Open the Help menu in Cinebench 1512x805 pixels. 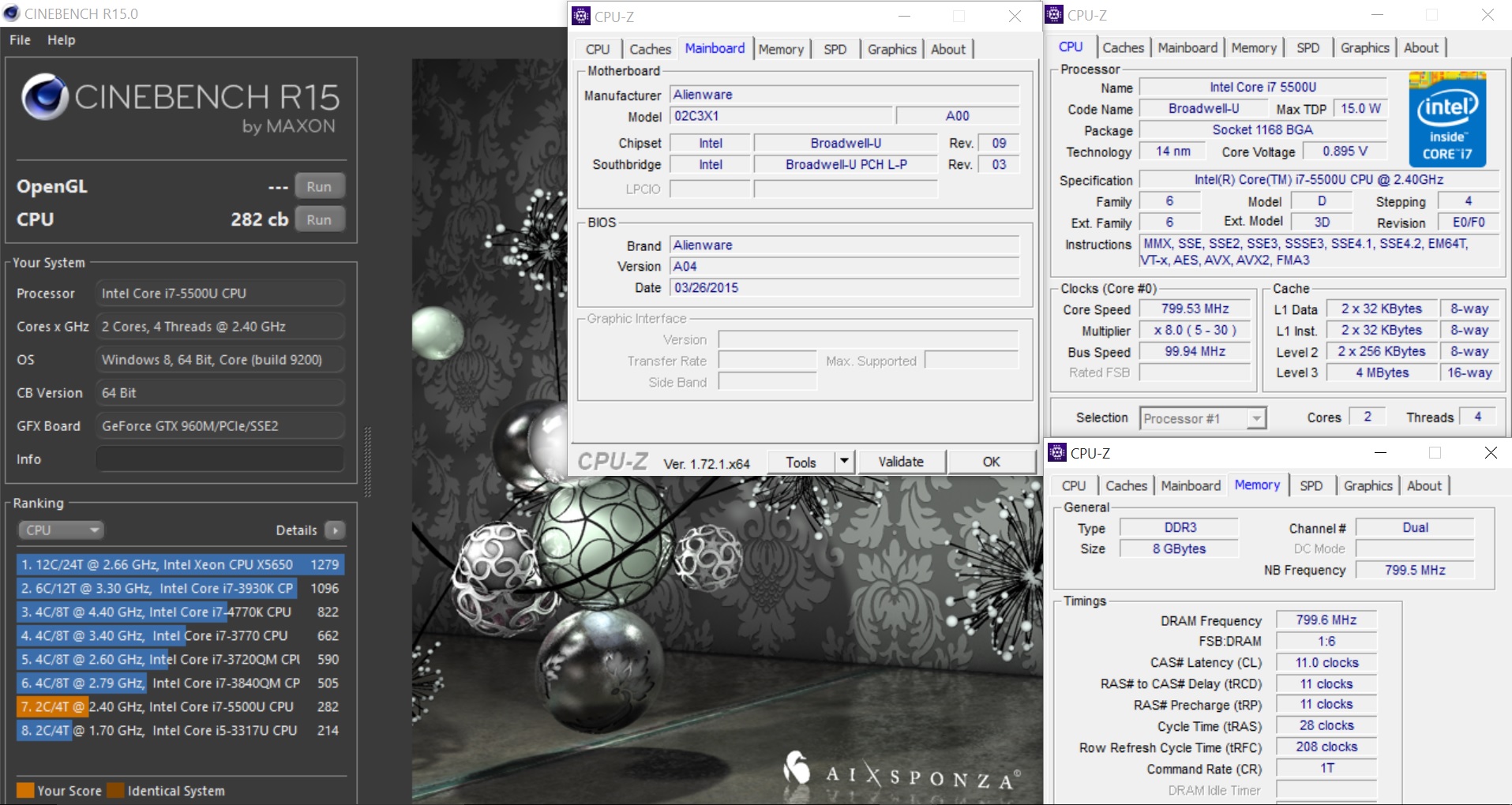(62, 40)
